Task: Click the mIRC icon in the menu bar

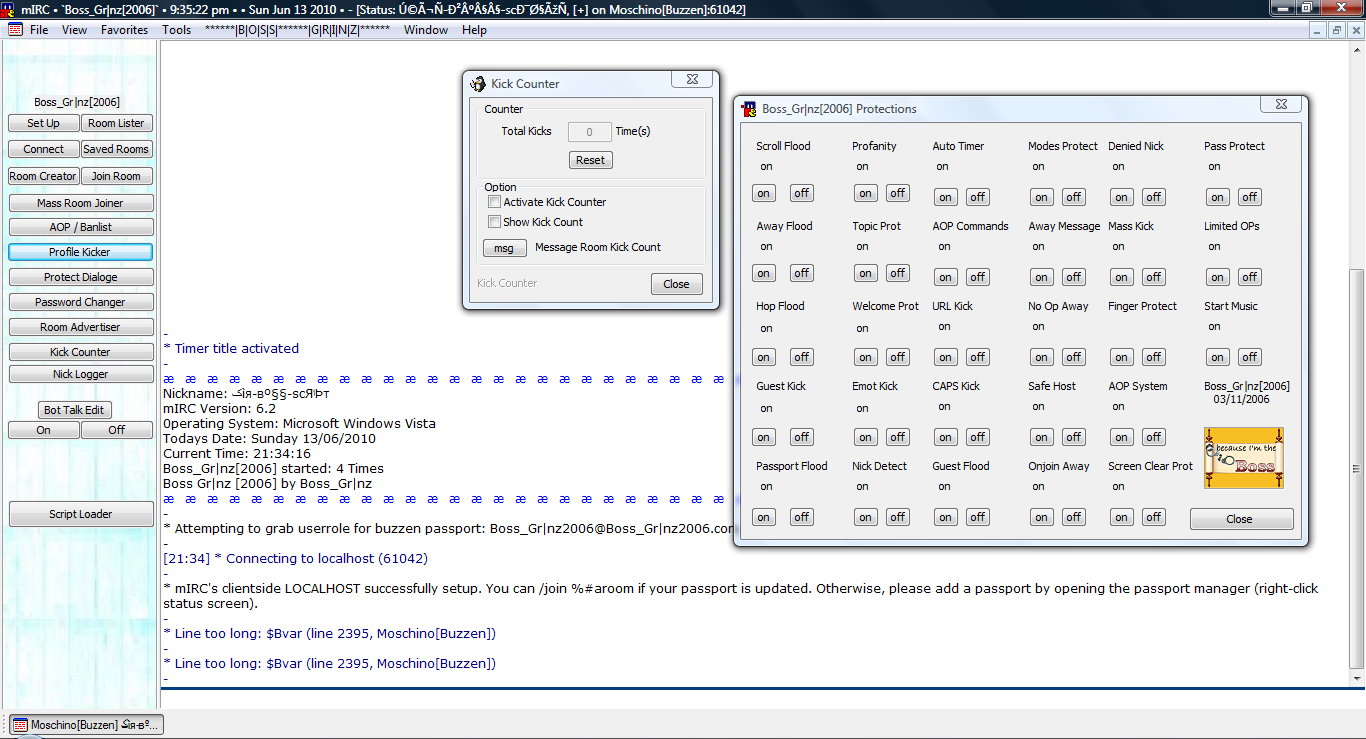Action: pyautogui.click(x=15, y=30)
